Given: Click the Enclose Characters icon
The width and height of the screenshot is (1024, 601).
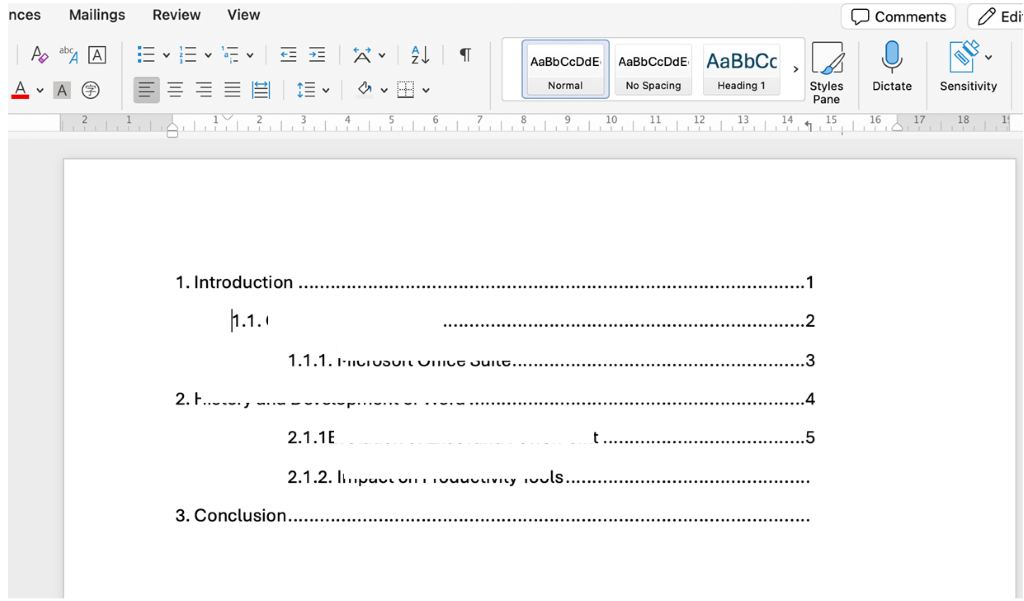Looking at the screenshot, I should [x=91, y=90].
